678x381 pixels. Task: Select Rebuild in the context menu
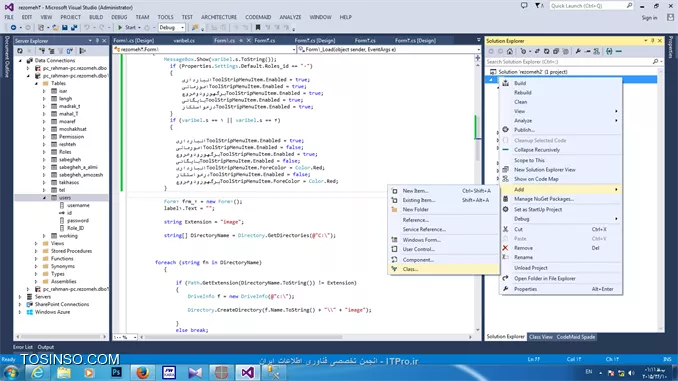click(x=561, y=93)
